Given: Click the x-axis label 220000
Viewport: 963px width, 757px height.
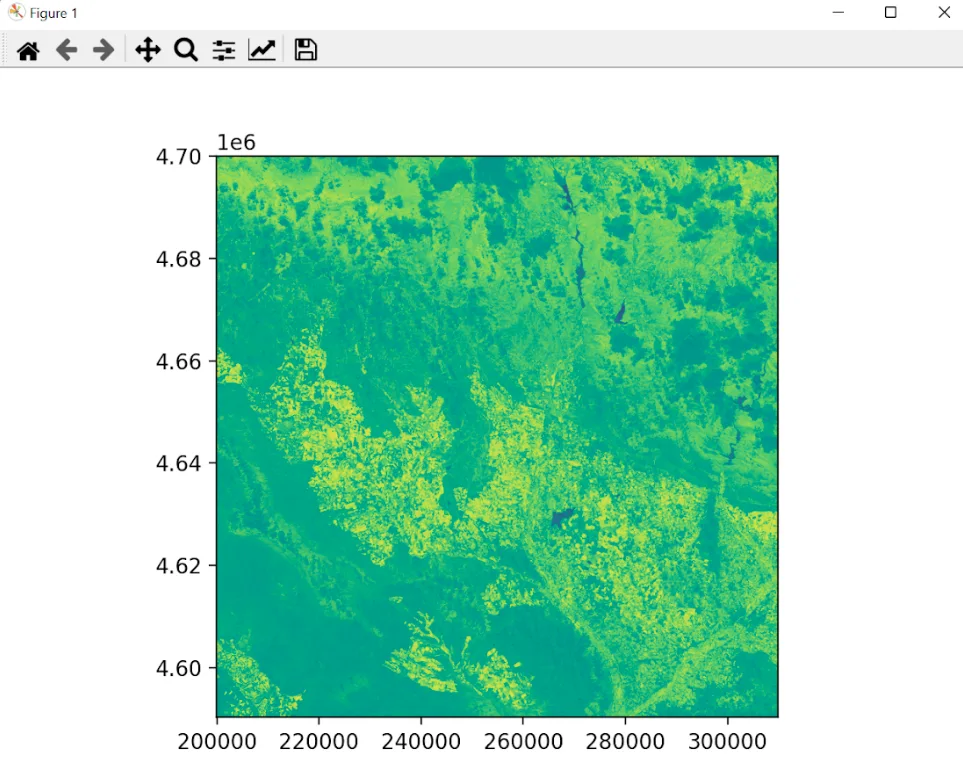Looking at the screenshot, I should pyautogui.click(x=319, y=742).
